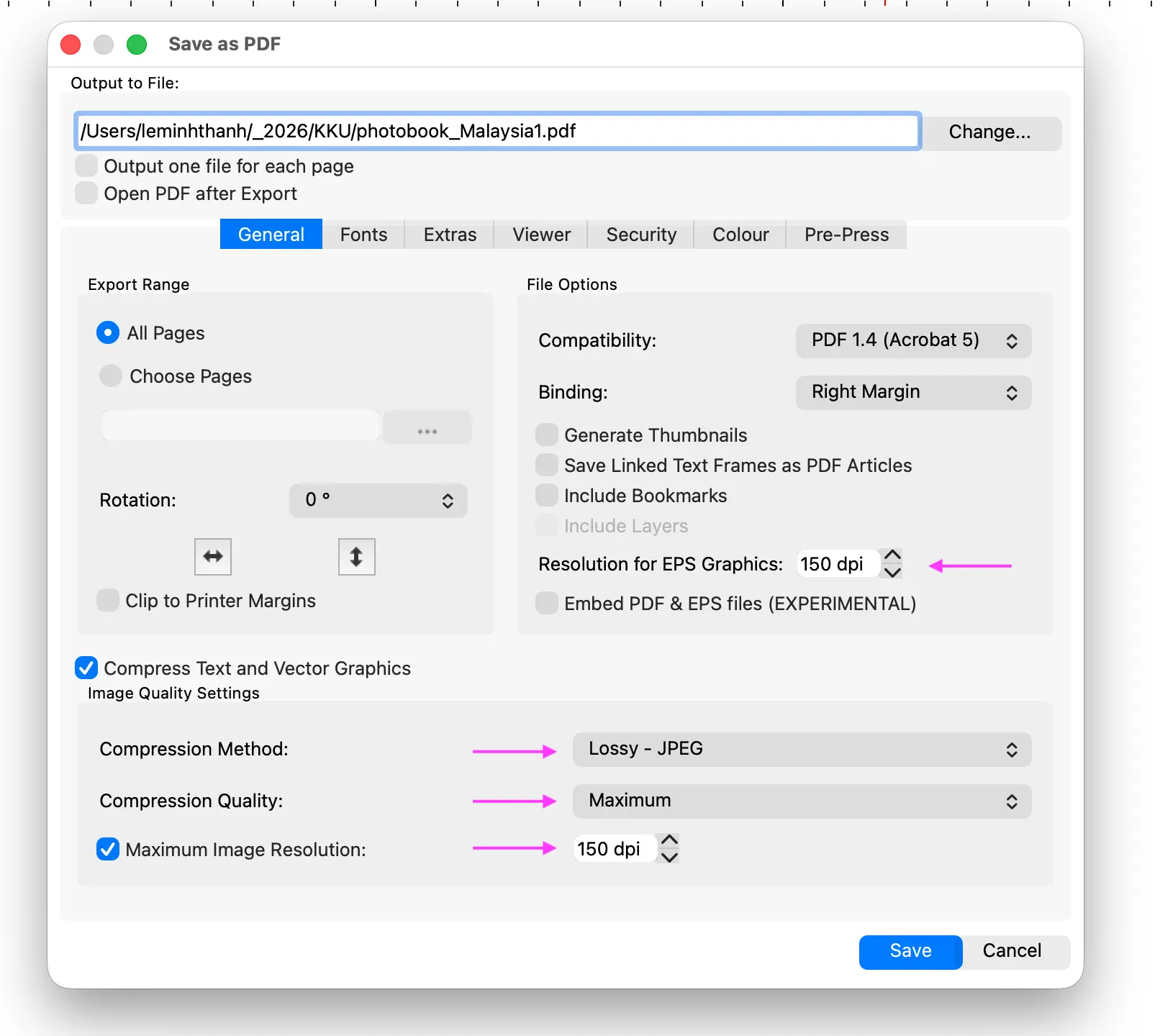Screen dimensions: 1160x1036
Task: Switch to the Fonts tab
Action: pyautogui.click(x=363, y=235)
